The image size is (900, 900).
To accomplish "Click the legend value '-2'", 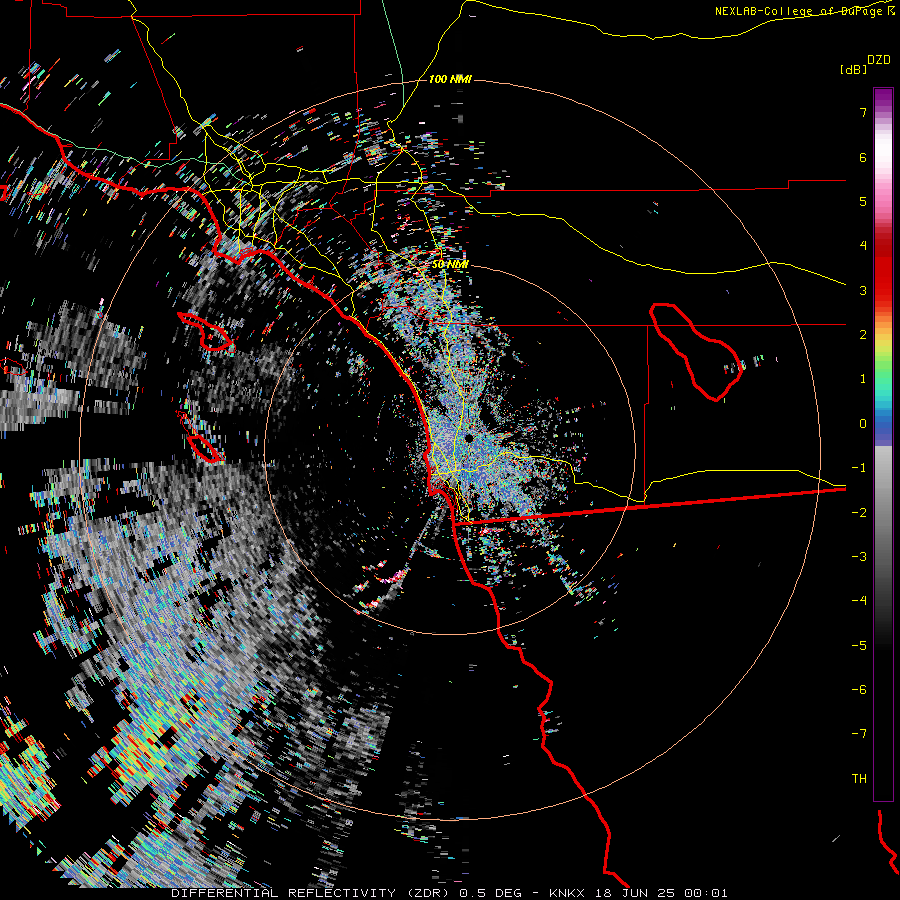I will pos(859,512).
